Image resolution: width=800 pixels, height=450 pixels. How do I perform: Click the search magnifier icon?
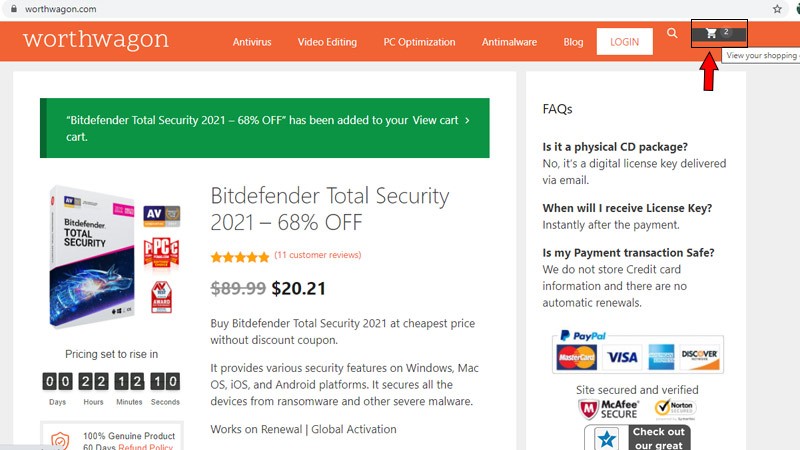coord(673,34)
